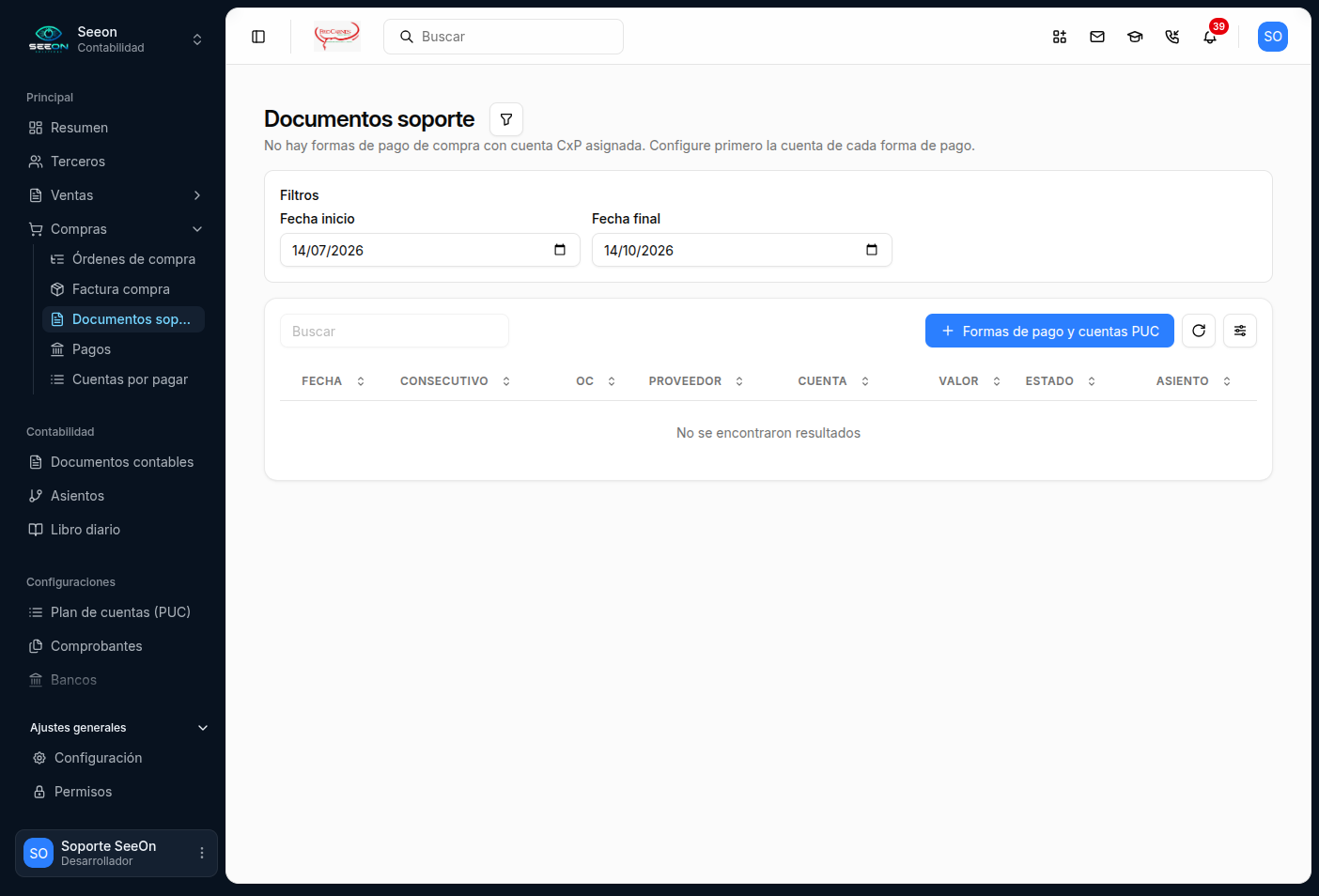1319x896 pixels.
Task: Focus the top Buscar search field
Action: [504, 37]
